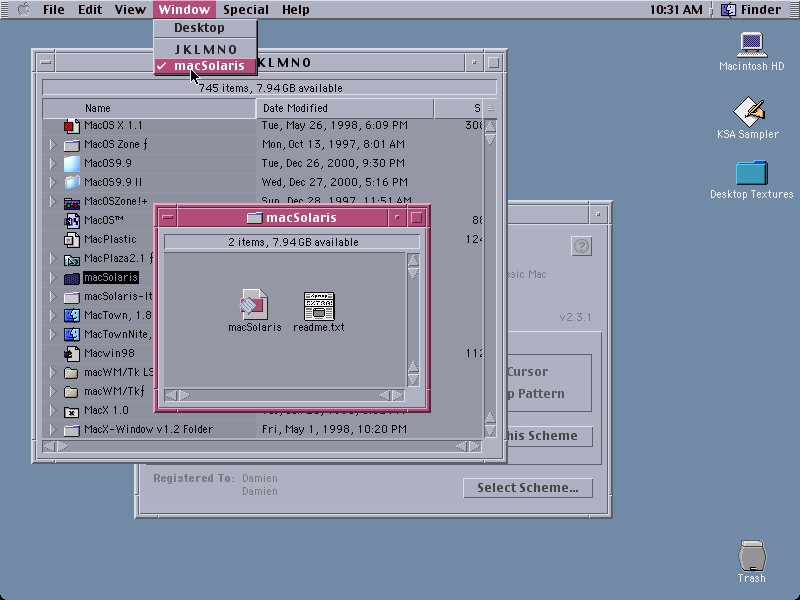The image size is (800, 600).
Task: Expand the macSolaris folder triangle in list
Action: point(53,278)
